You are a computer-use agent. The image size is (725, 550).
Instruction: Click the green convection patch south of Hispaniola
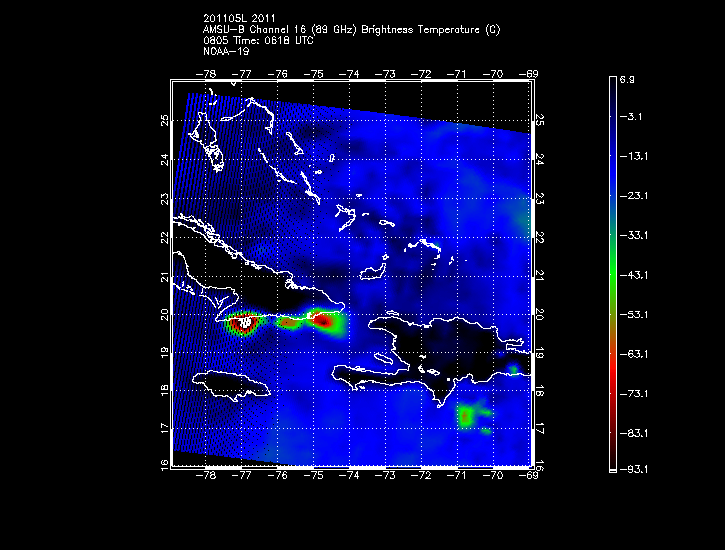pyautogui.click(x=467, y=416)
